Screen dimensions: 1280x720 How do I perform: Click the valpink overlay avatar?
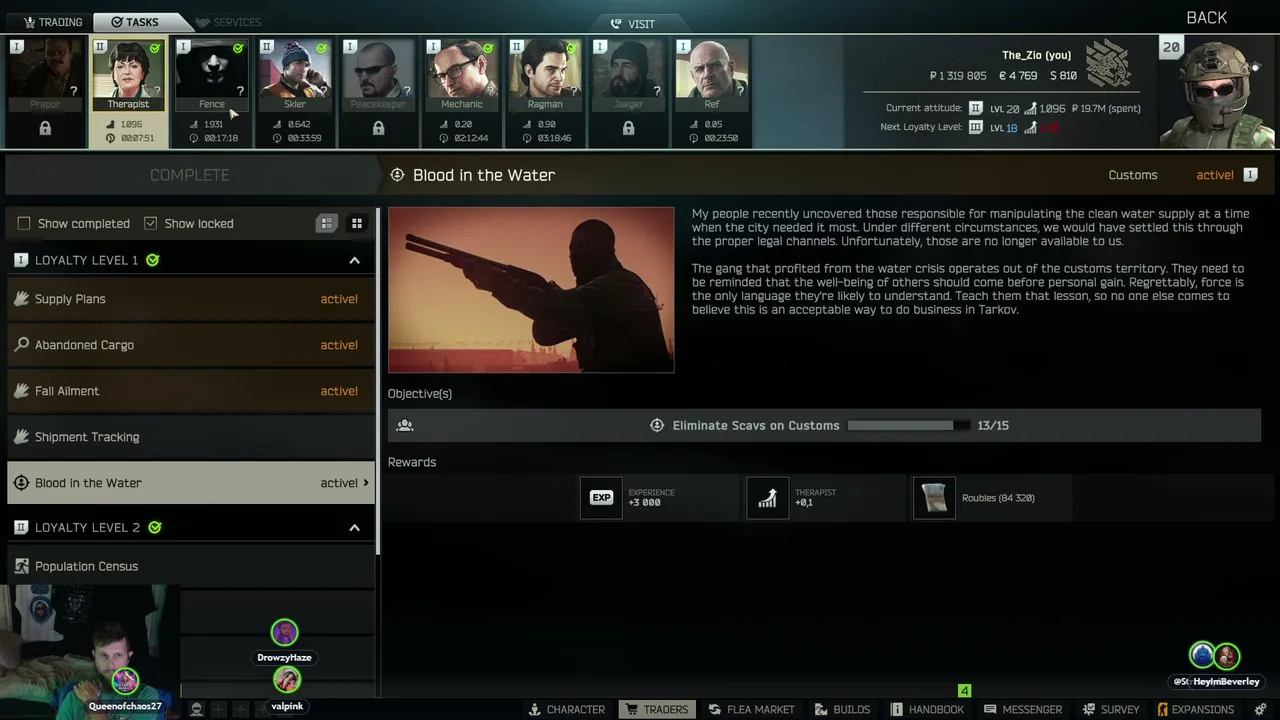click(287, 680)
